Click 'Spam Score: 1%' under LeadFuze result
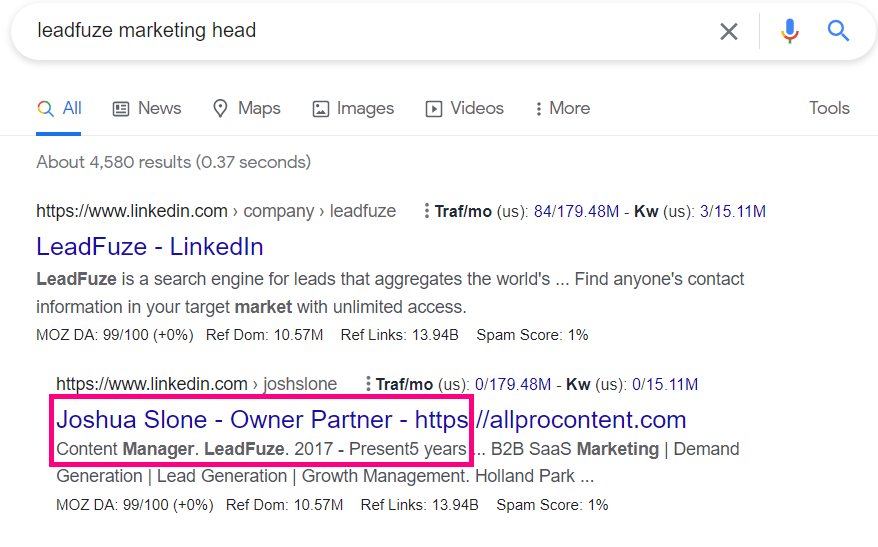878x547 pixels. click(532, 335)
